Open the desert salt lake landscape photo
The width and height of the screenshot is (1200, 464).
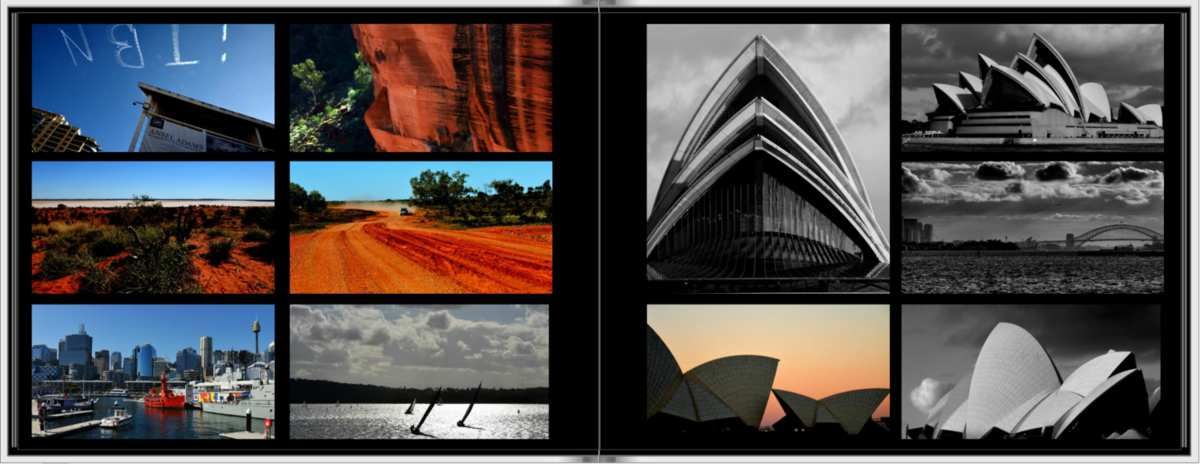(153, 228)
